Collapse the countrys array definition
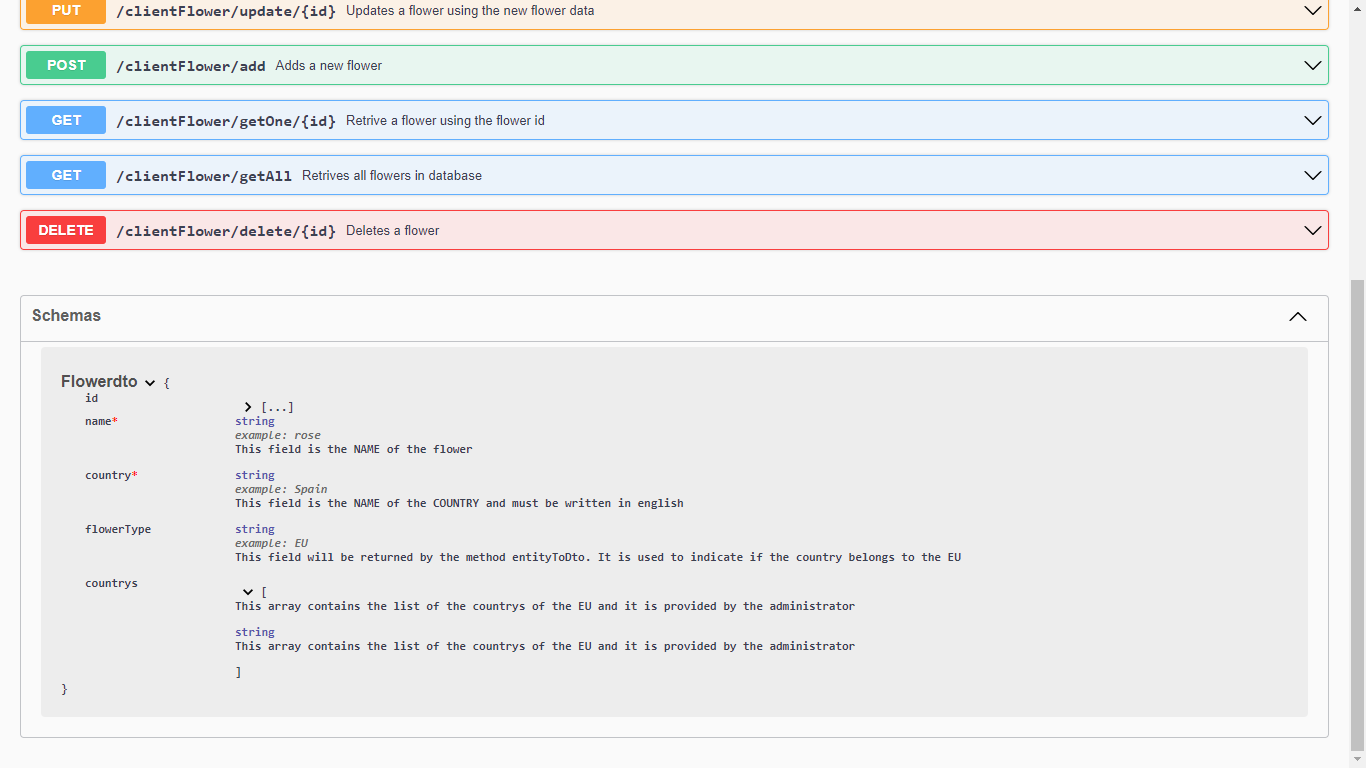 pos(247,591)
